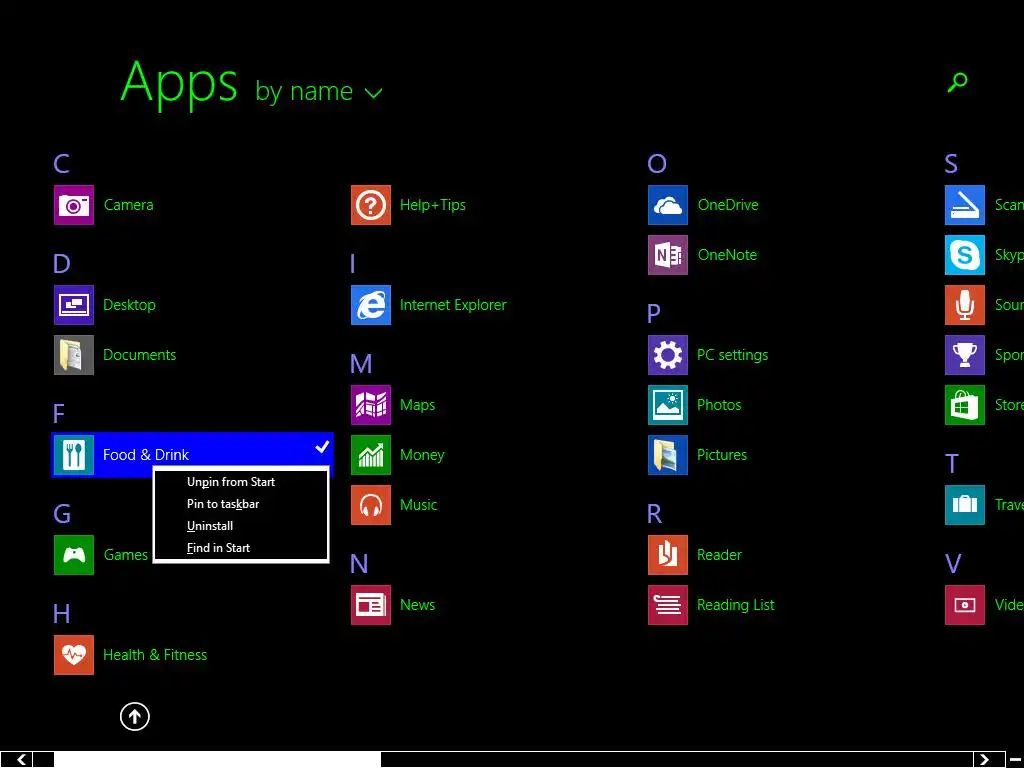This screenshot has height=768, width=1024.
Task: Click the P group letter header
Action: (654, 313)
